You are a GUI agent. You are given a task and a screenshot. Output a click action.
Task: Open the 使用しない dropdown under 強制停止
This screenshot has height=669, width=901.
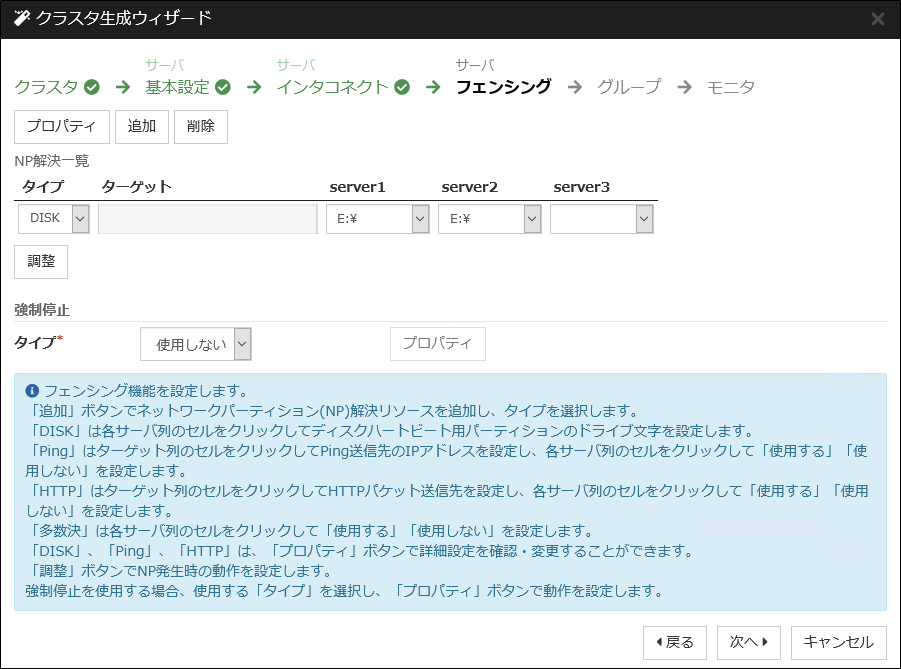(195, 343)
